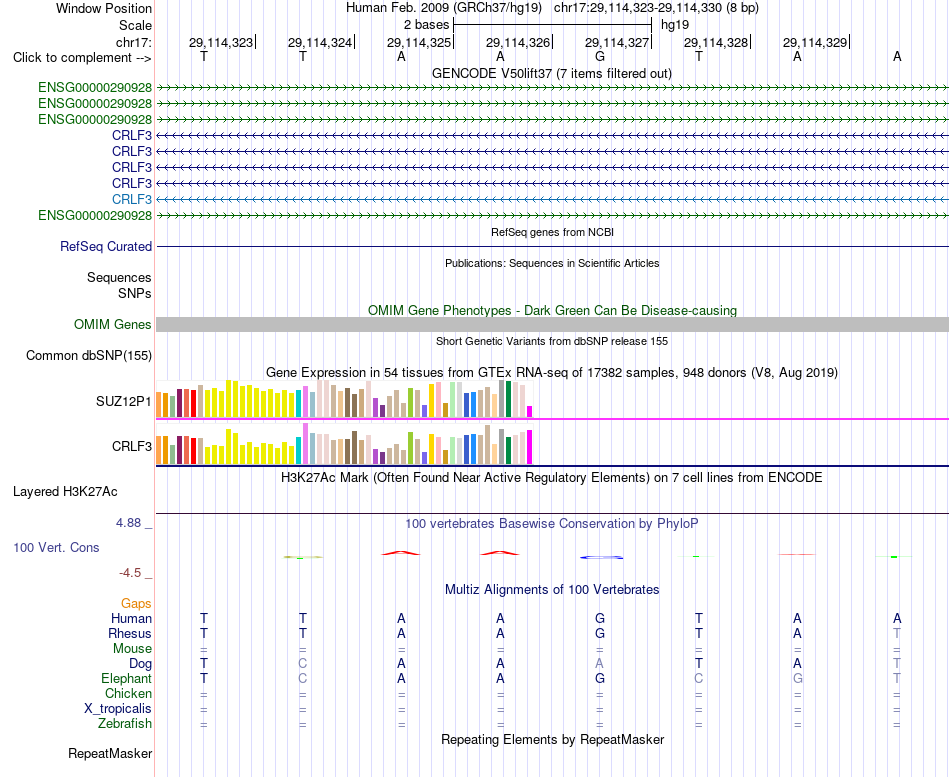Image resolution: width=950 pixels, height=777 pixels.
Task: Open '100 vertebrates Basewise Conservation by PhyloP' title
Action: click(552, 523)
